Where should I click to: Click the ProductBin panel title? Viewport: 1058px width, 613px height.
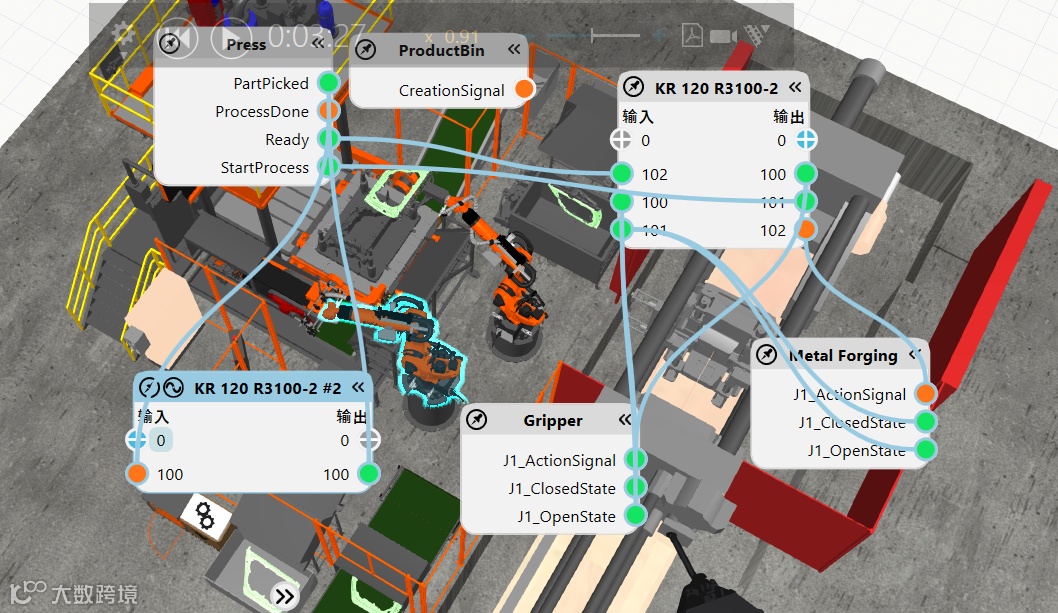coord(441,50)
